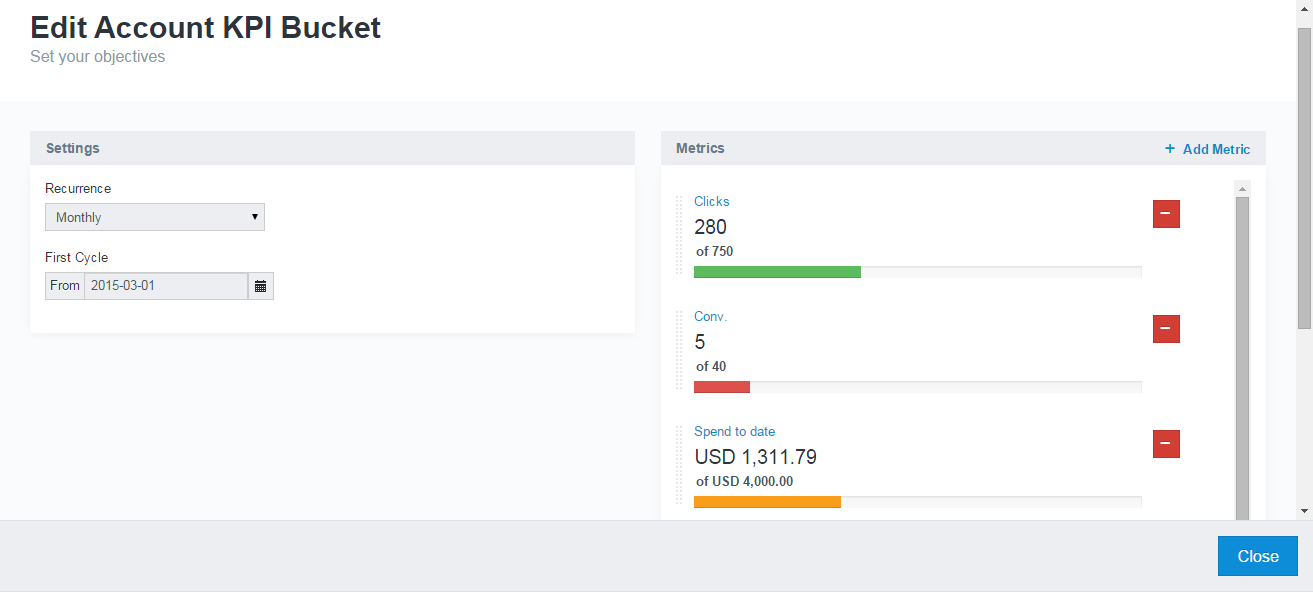Viewport: 1313px width, 592px height.
Task: Open the Conv. metric title link
Action: pos(710,316)
